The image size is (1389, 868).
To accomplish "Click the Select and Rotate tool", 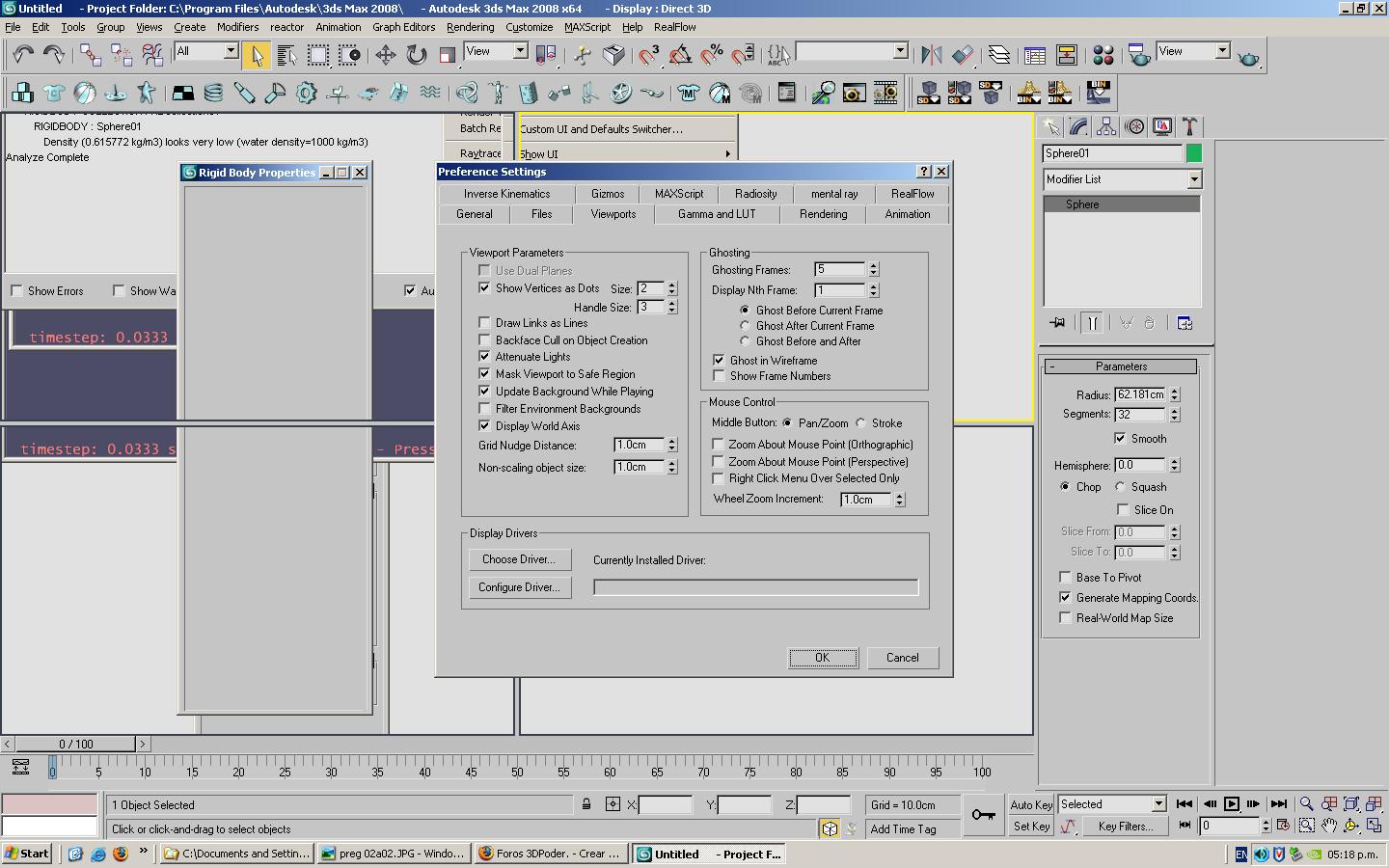I will pos(416,55).
